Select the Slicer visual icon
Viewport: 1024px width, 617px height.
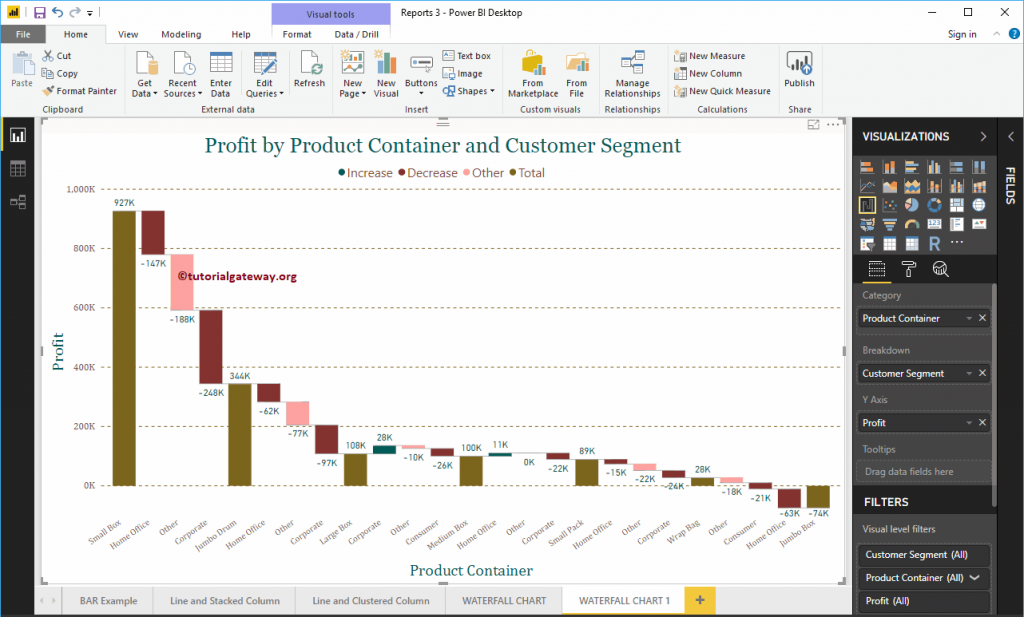tap(867, 243)
